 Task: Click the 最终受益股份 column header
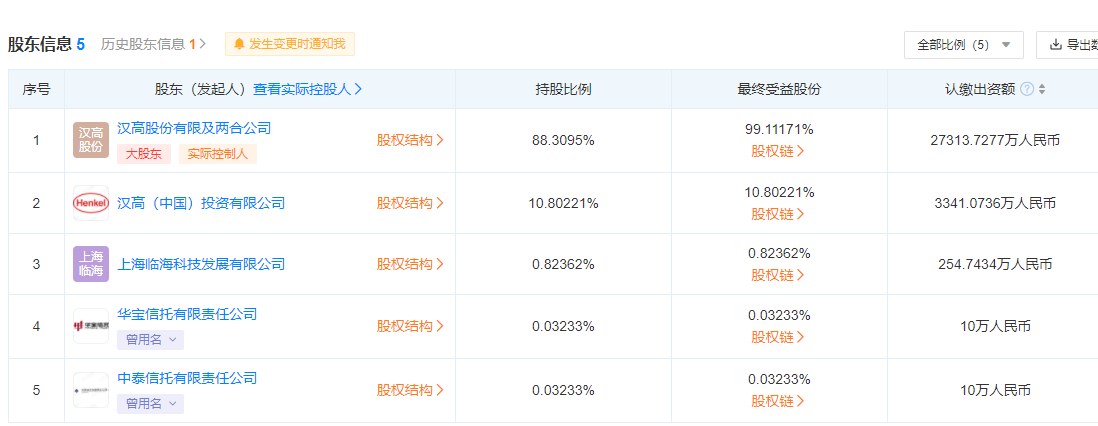coord(779,89)
